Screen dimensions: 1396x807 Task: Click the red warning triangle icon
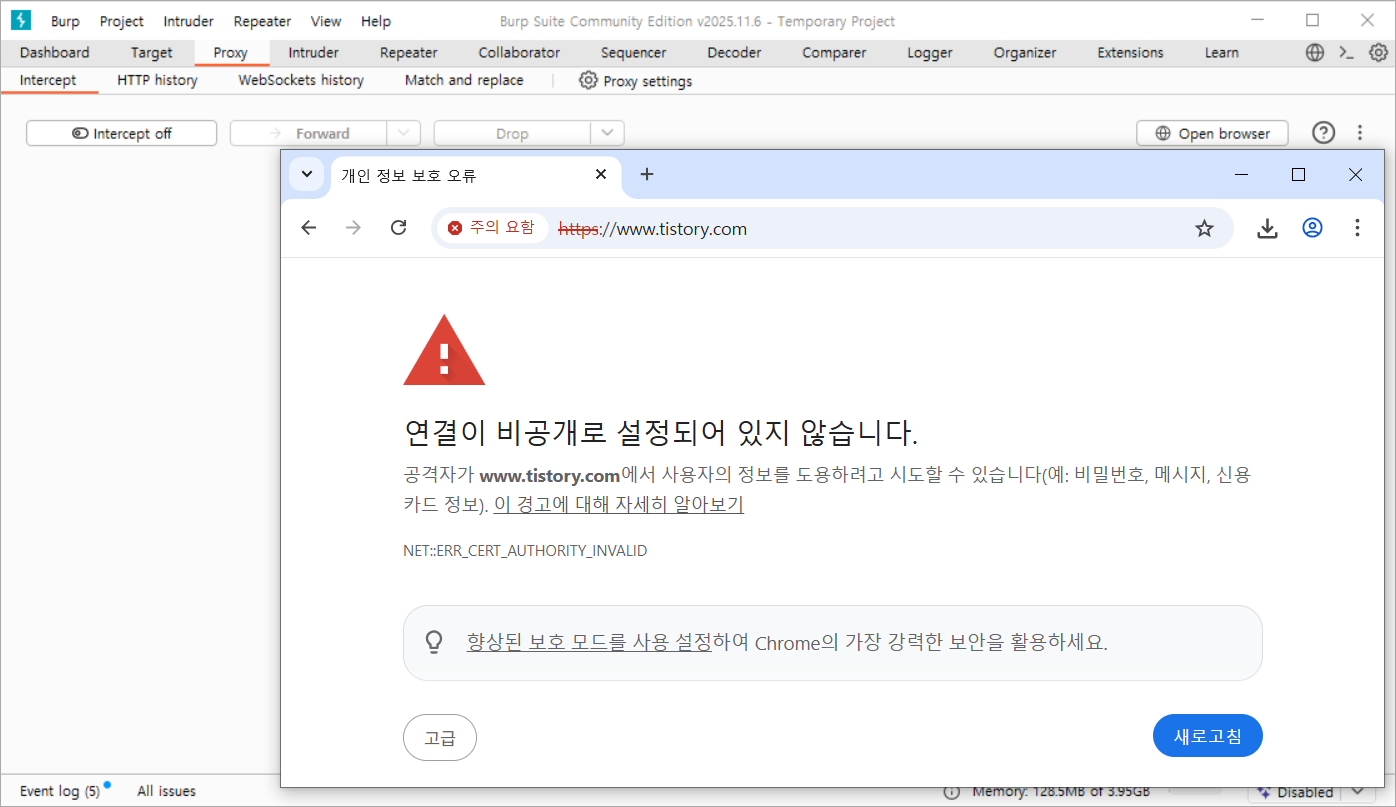pyautogui.click(x=444, y=350)
